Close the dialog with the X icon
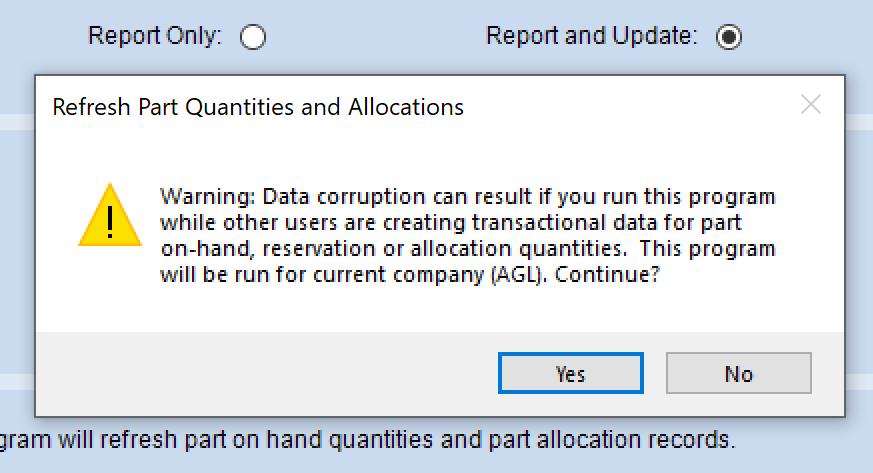Viewport: 873px width, 473px height. 811,104
